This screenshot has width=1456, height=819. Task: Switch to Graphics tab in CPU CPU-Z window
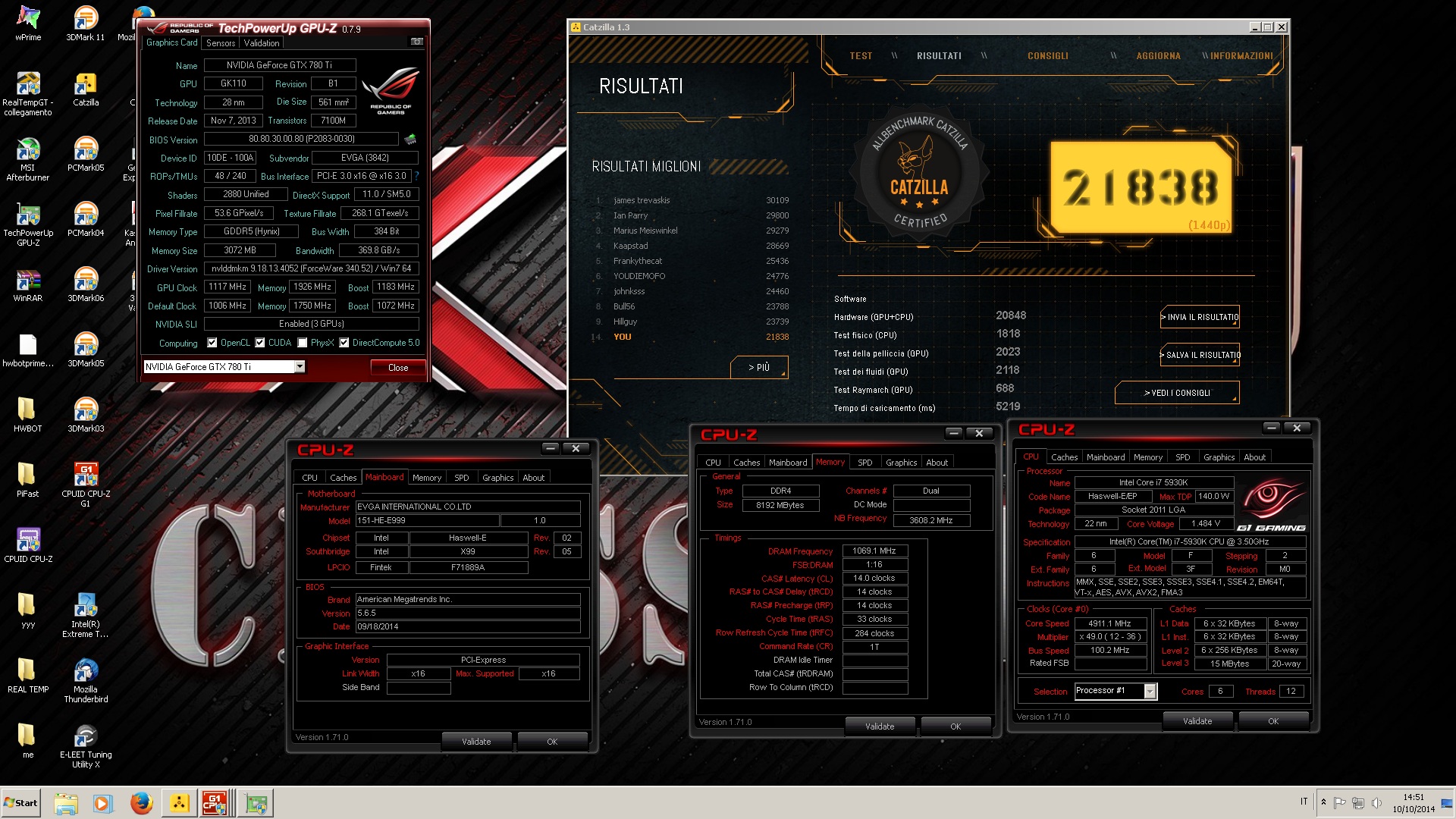(1219, 457)
